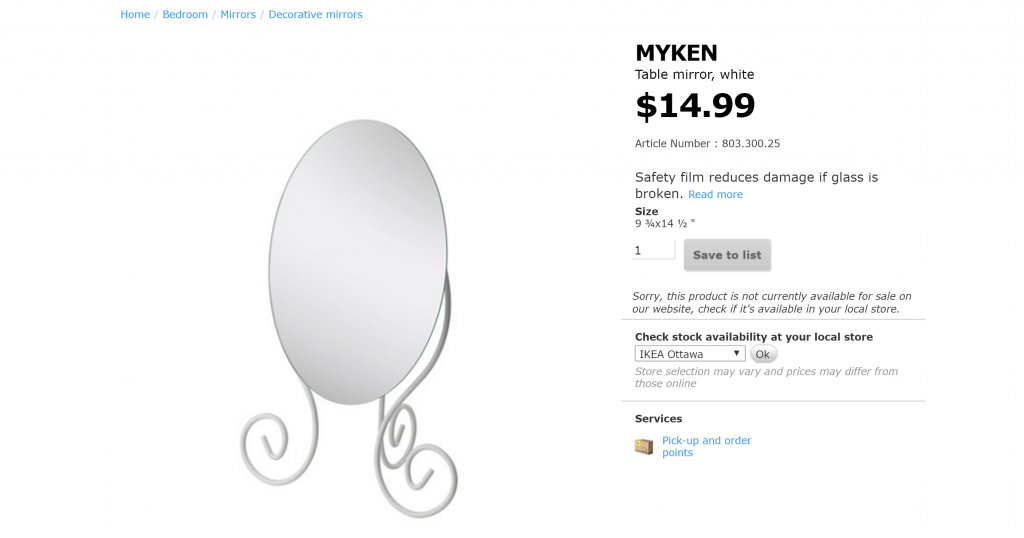The height and width of the screenshot is (538, 1024).
Task: Click the Services heading
Action: click(658, 419)
